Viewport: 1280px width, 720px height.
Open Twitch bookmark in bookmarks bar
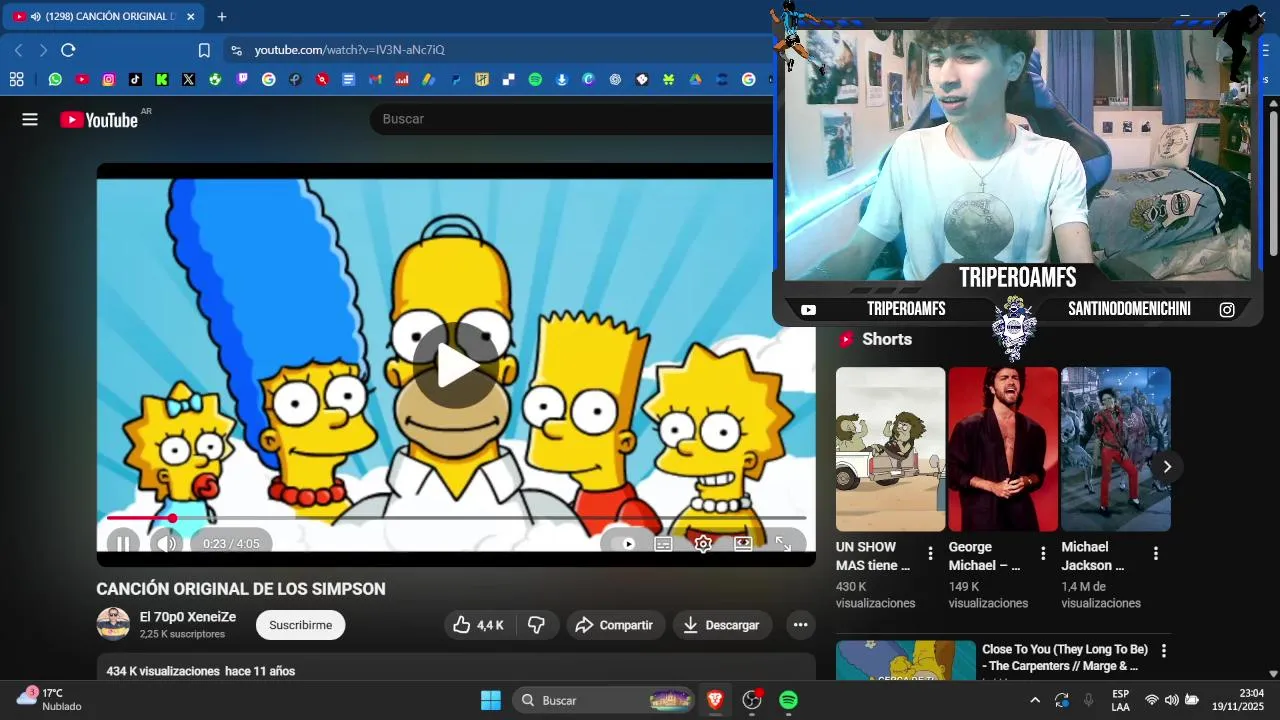click(x=242, y=79)
